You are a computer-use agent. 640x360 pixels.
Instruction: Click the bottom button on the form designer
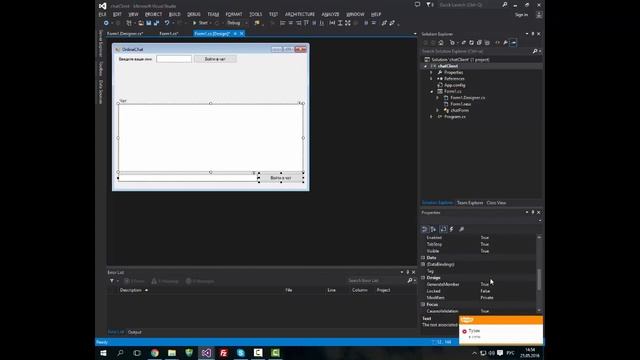click(281, 178)
